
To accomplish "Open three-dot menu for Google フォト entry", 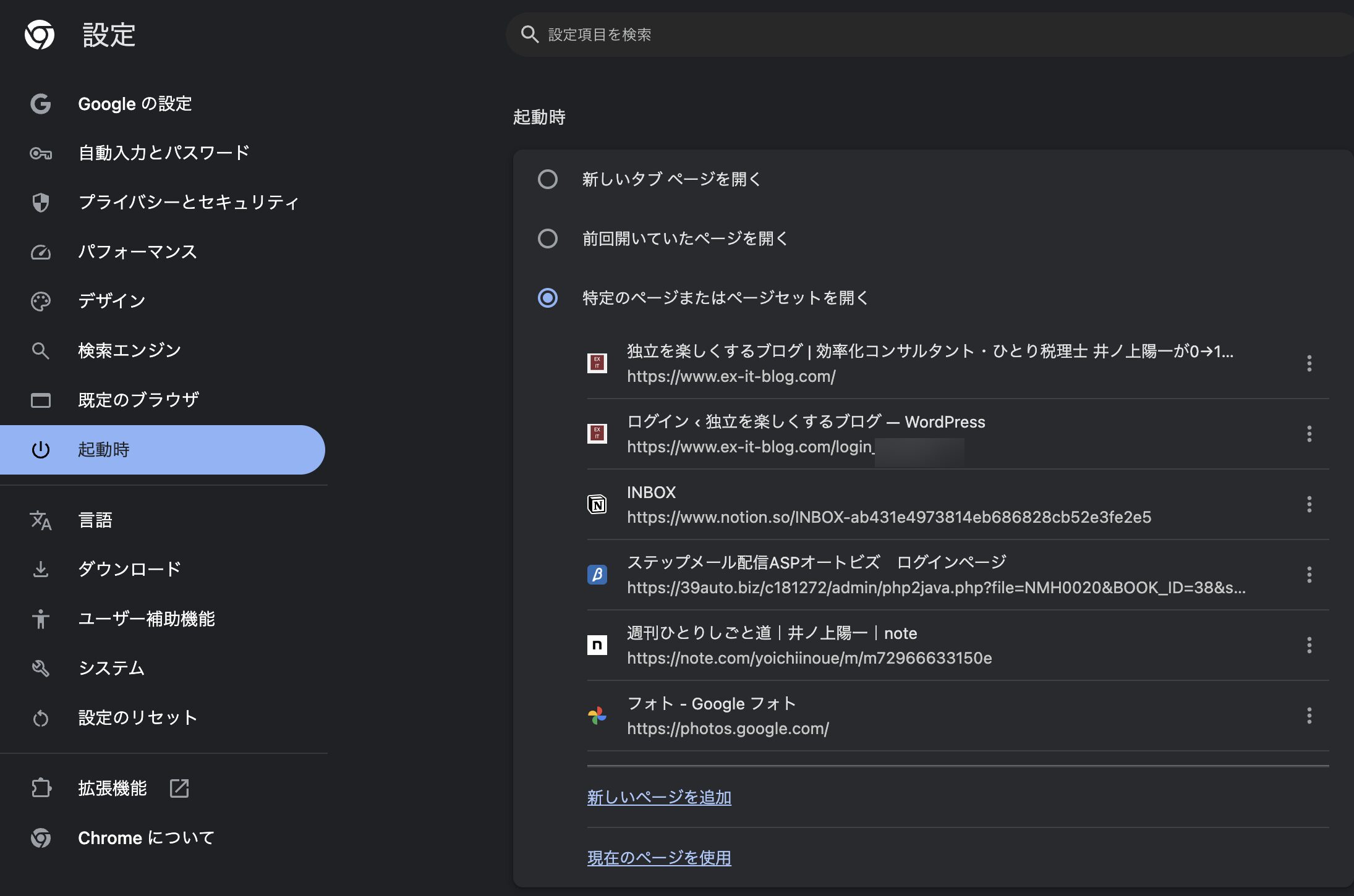I will tap(1309, 716).
